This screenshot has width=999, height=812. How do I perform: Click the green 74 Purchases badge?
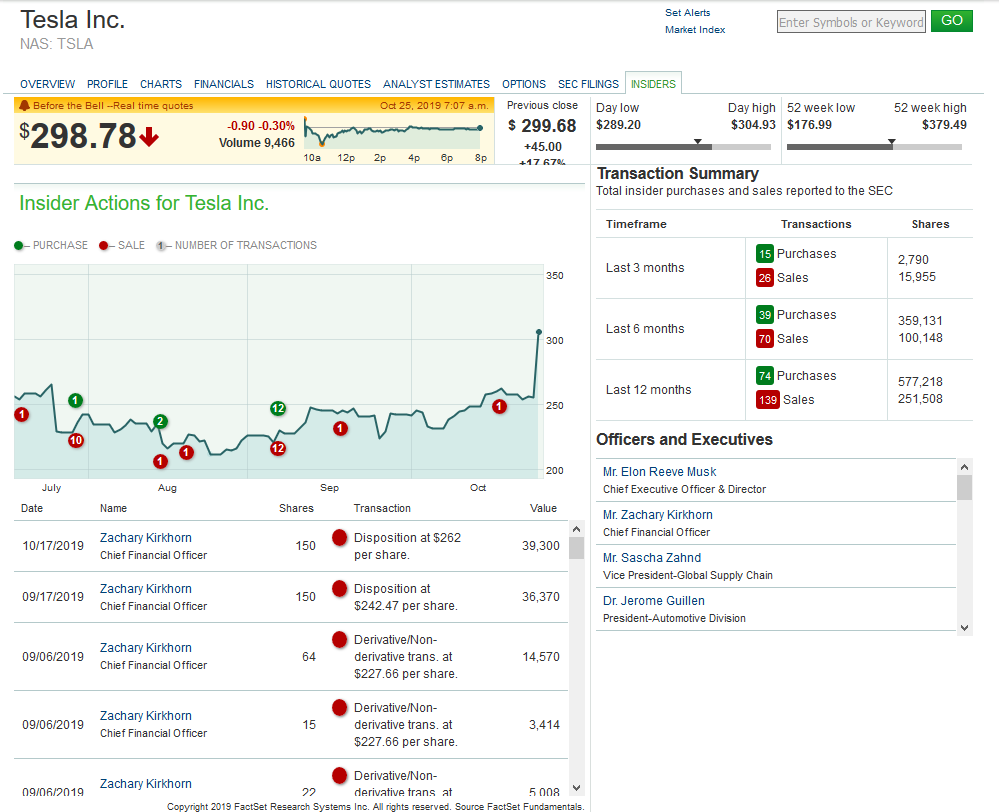click(765, 376)
